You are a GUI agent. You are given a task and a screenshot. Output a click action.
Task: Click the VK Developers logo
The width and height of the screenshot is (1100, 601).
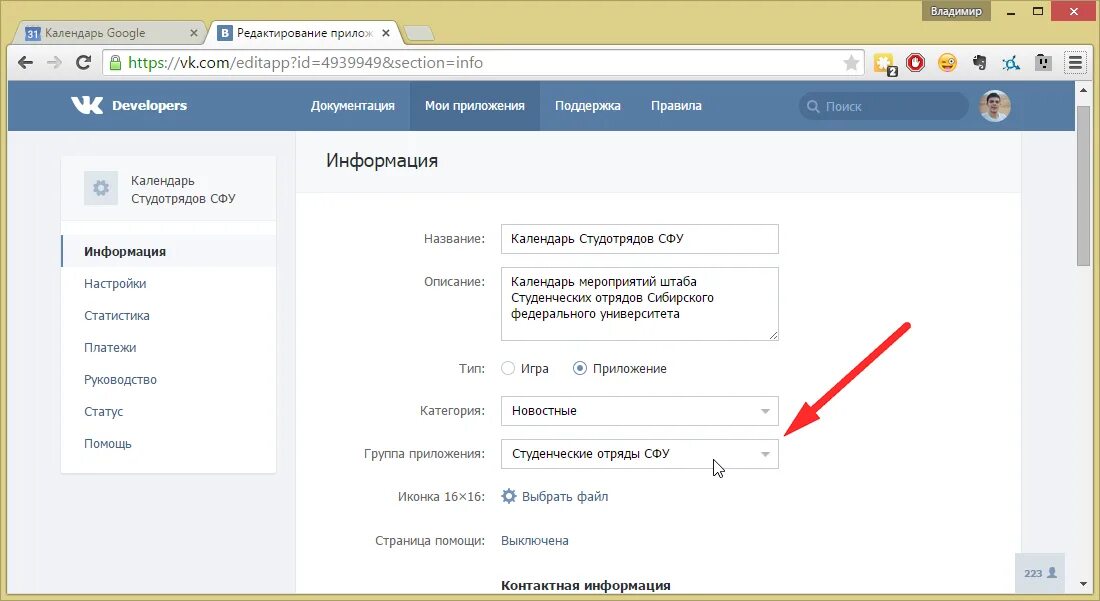129,105
